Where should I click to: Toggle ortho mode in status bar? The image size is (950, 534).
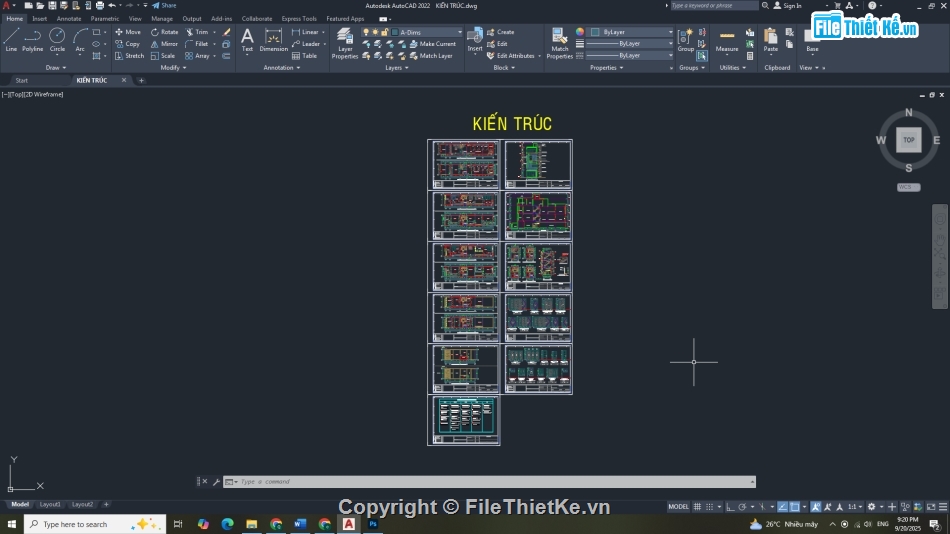(730, 507)
